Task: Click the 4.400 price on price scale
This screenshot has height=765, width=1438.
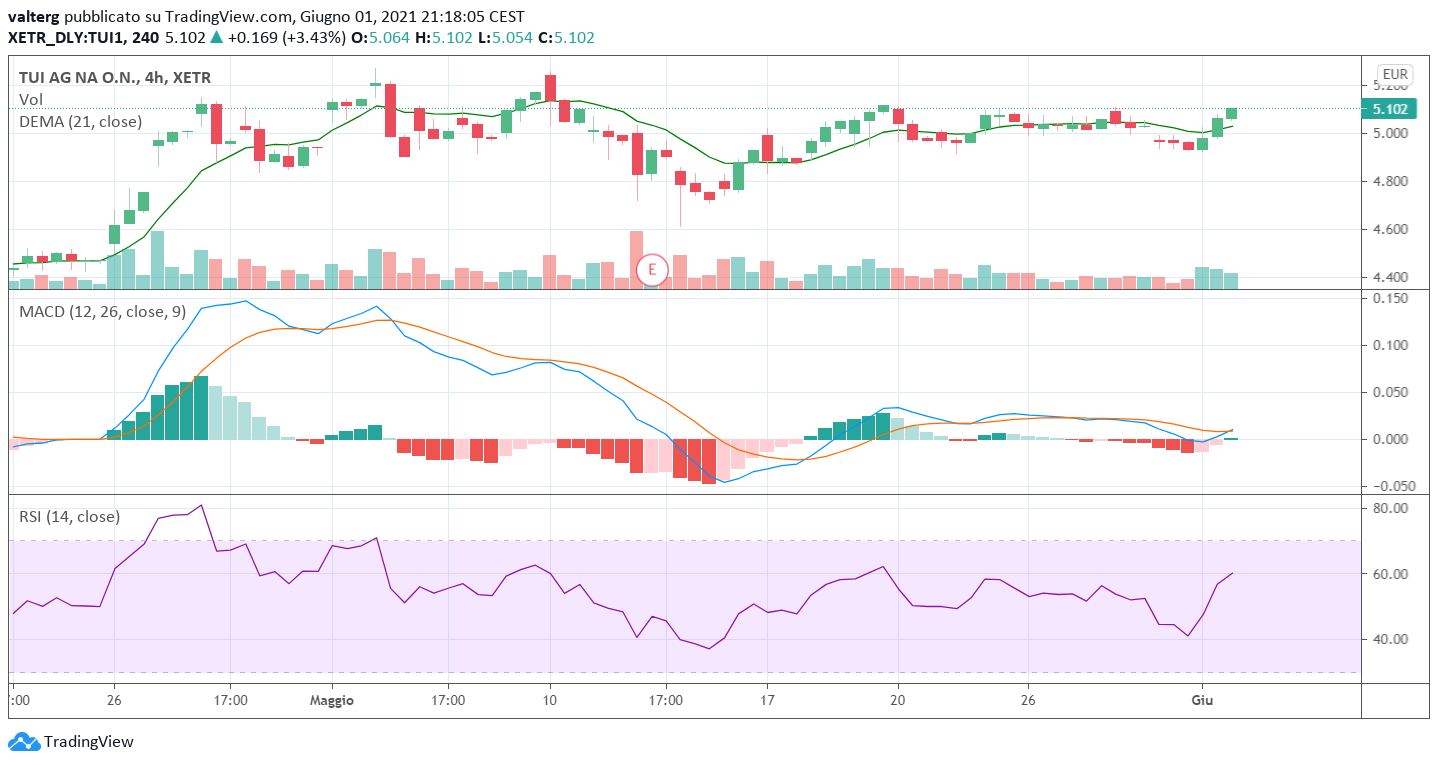Action: 1391,277
